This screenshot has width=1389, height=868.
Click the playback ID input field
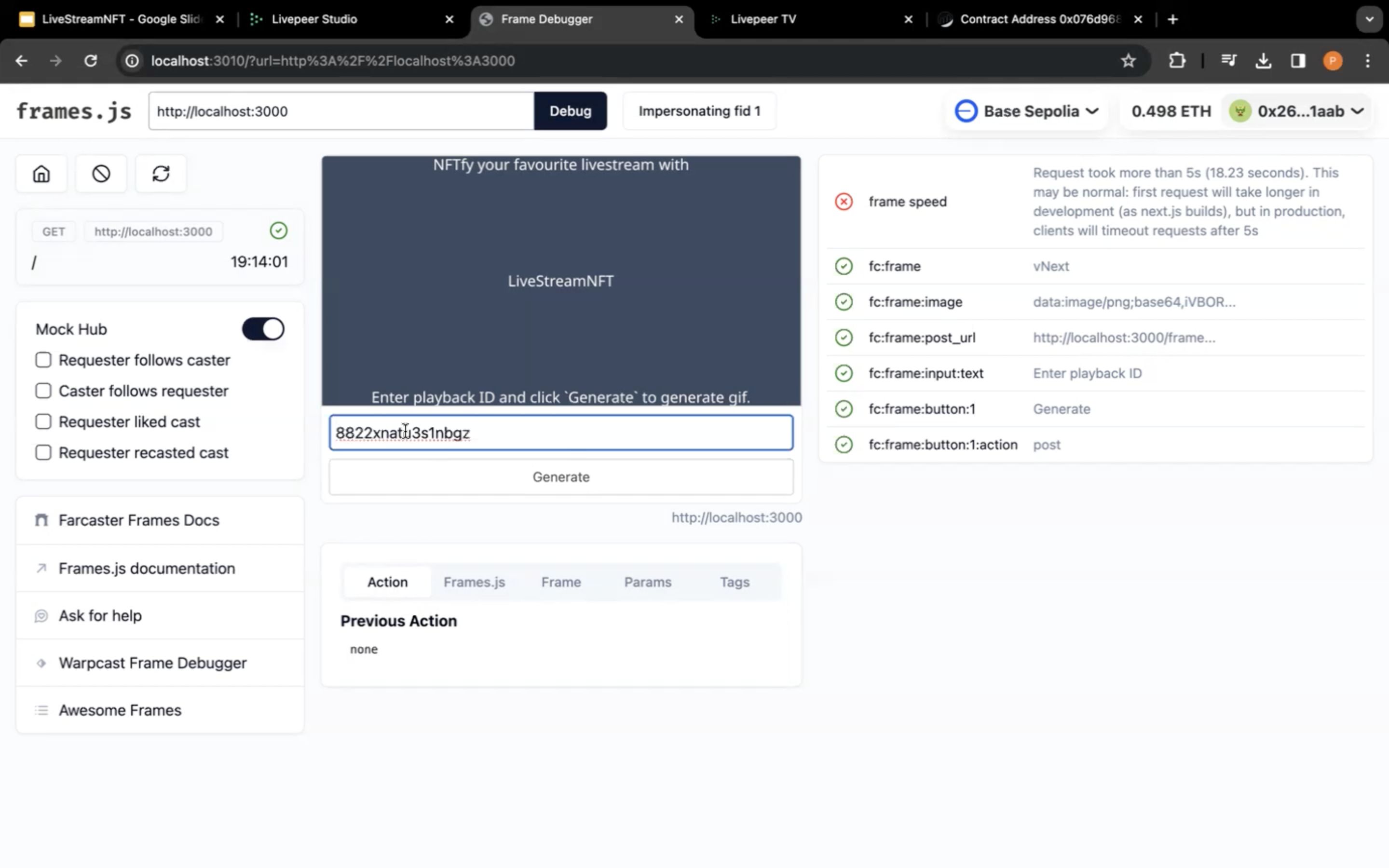[x=560, y=432]
